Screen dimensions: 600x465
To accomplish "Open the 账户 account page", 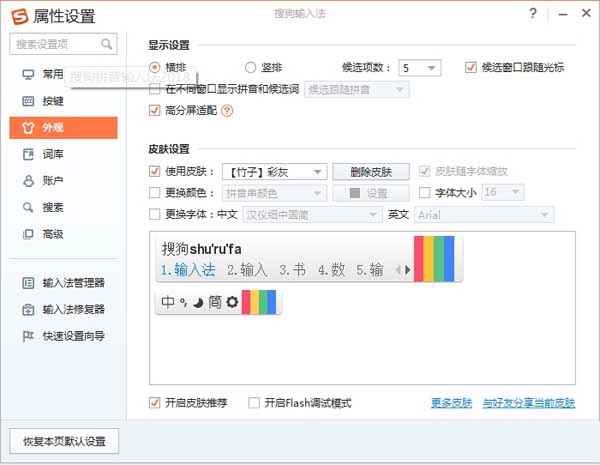I will (64, 181).
